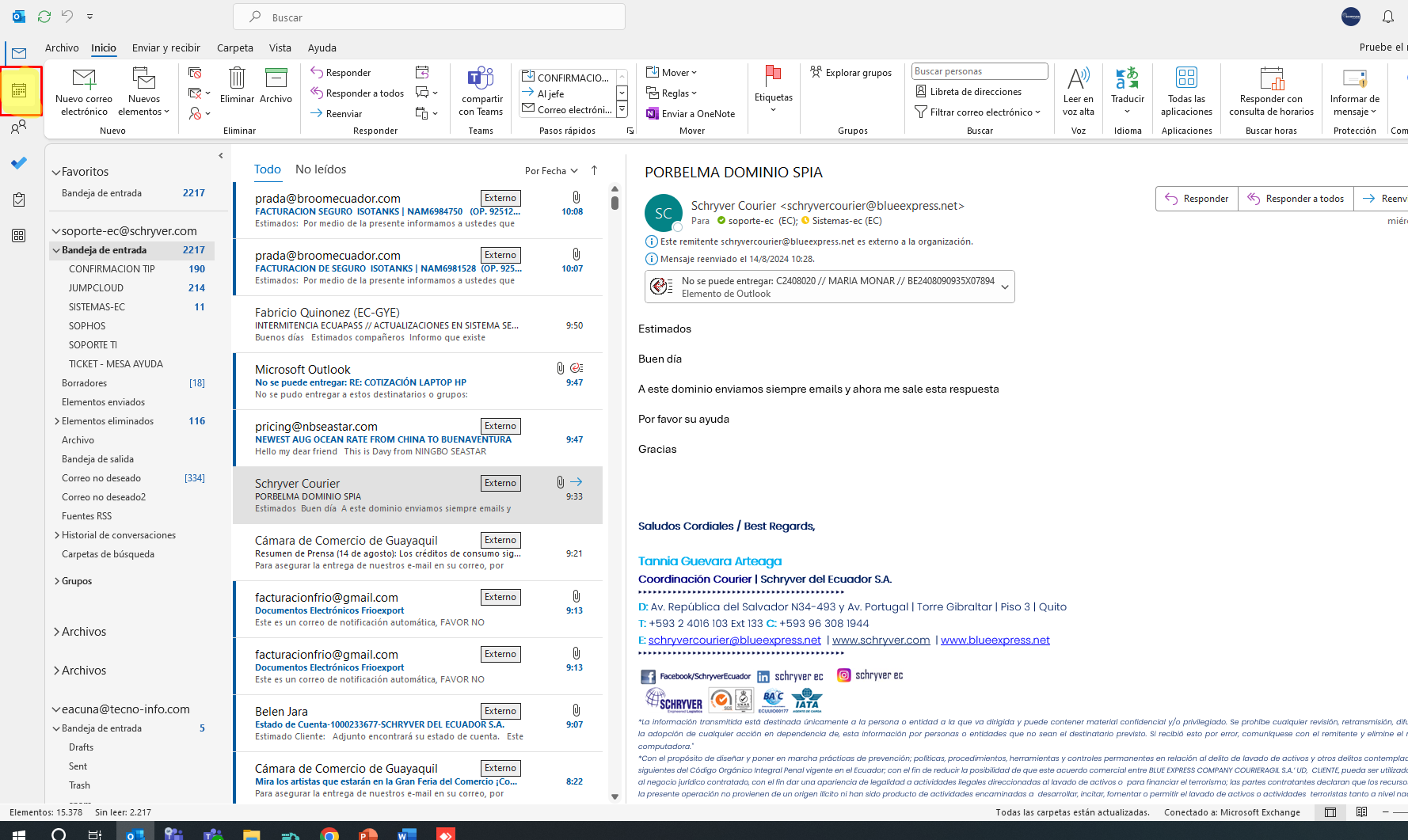1408x840 pixels.
Task: Click the send/receive sync icon in title bar
Action: pos(44,17)
